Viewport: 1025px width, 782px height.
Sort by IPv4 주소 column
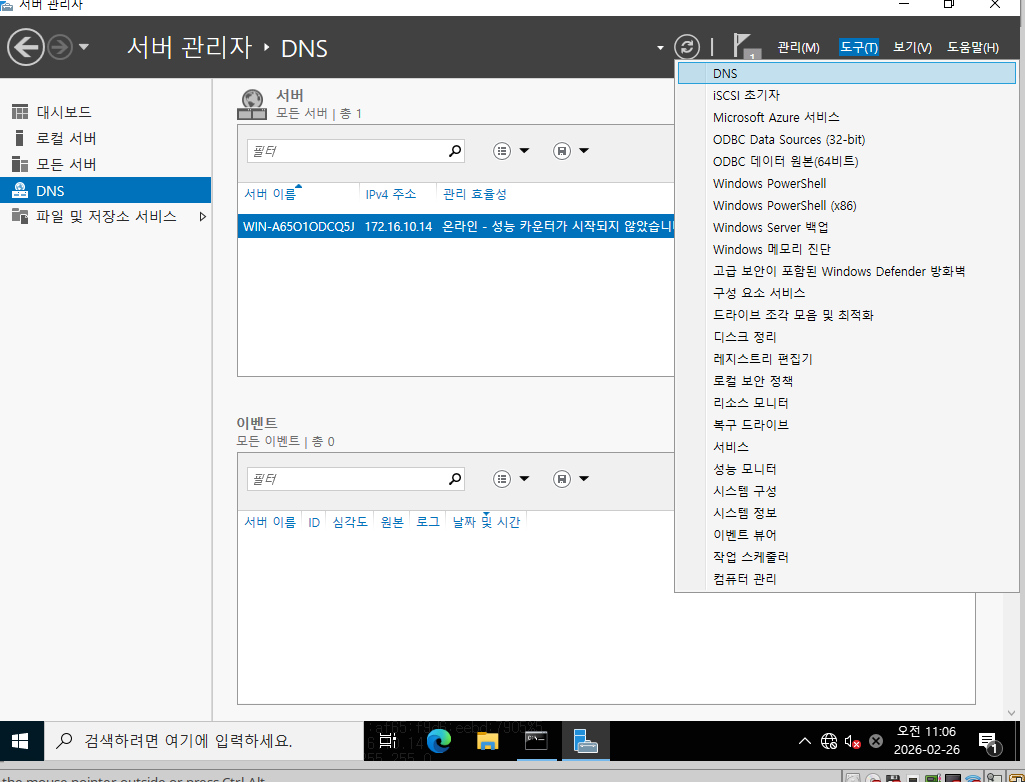[x=390, y=194]
